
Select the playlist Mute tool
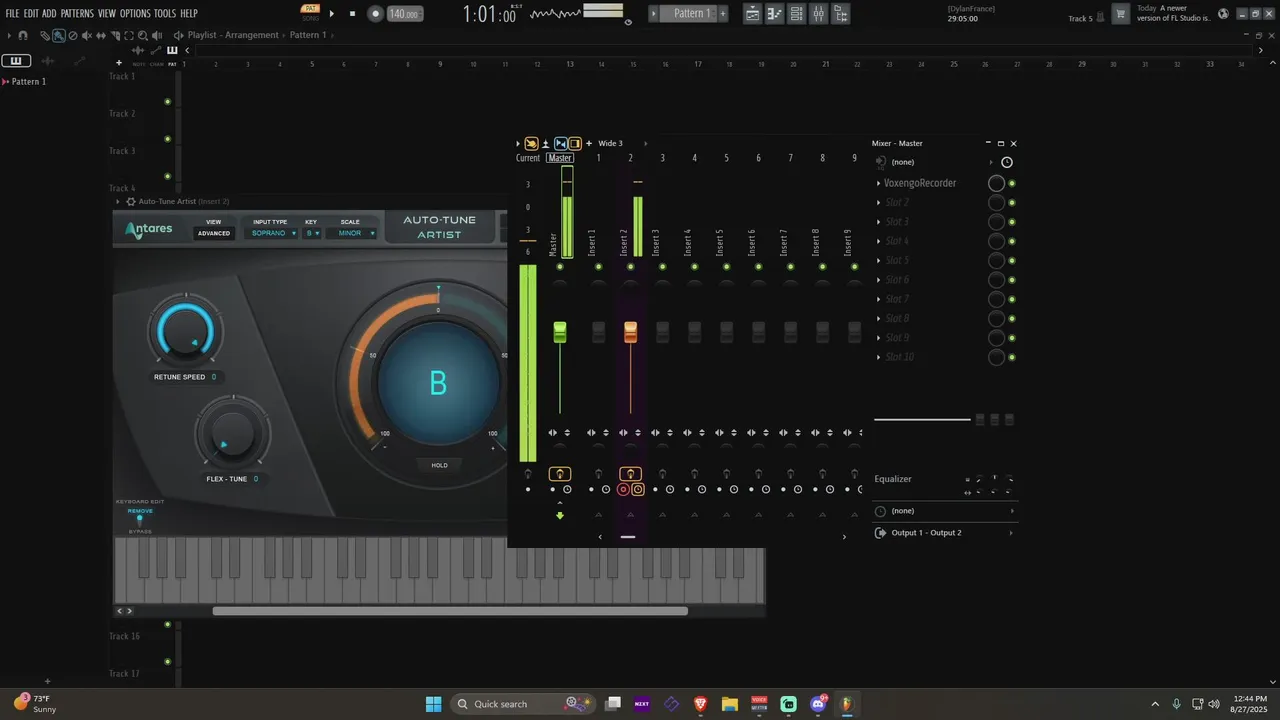click(x=87, y=35)
